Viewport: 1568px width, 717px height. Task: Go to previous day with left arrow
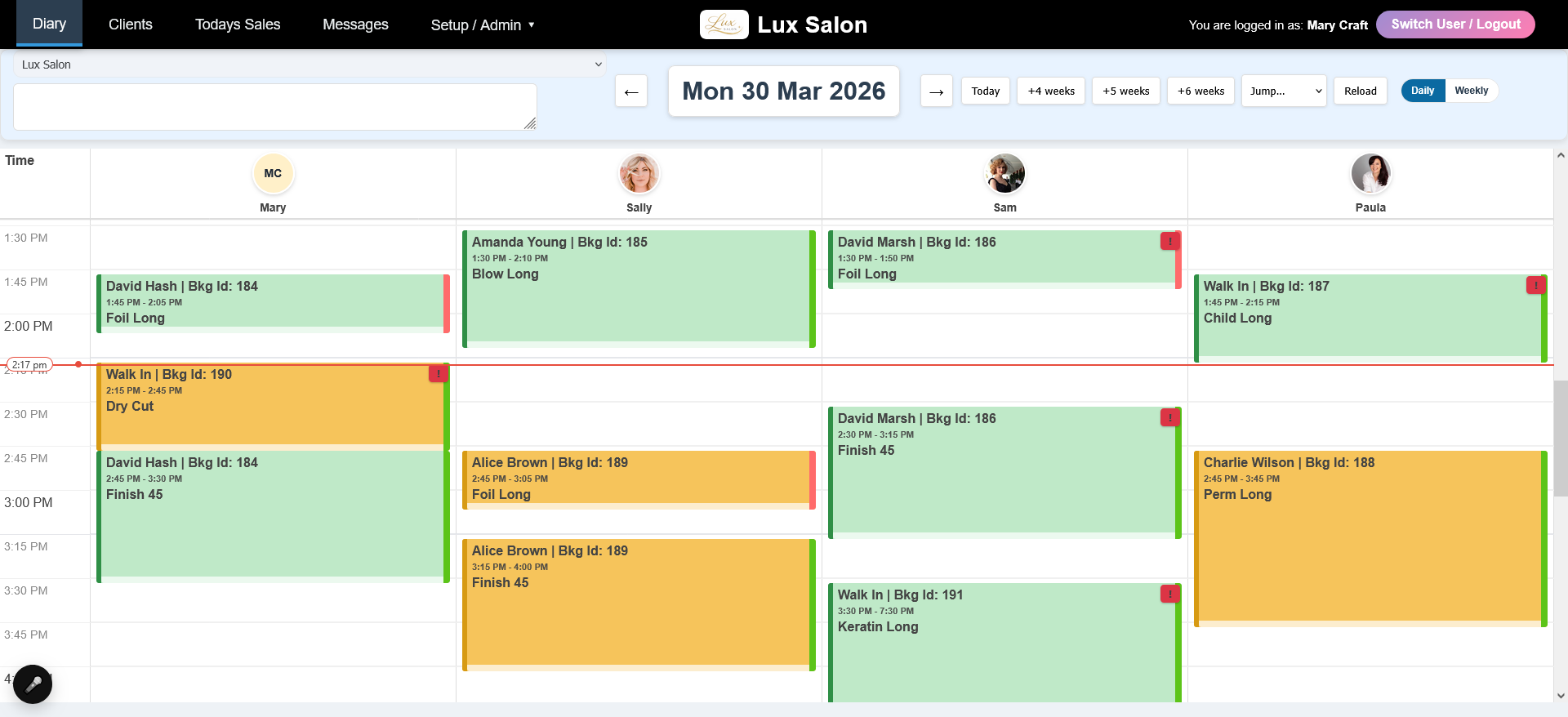[631, 91]
